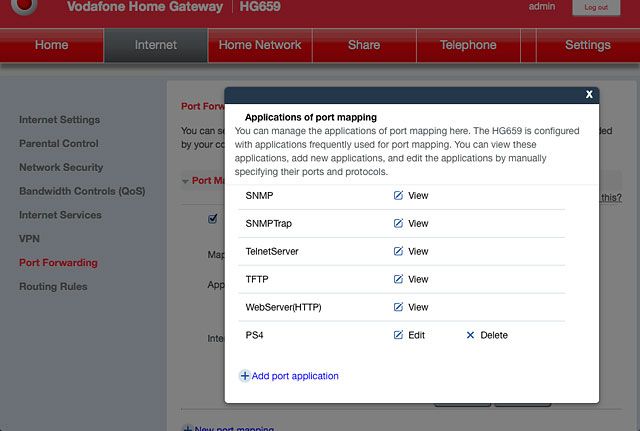Image resolution: width=640 pixels, height=431 pixels.
Task: Select Network Security in sidebar
Action: coord(61,167)
